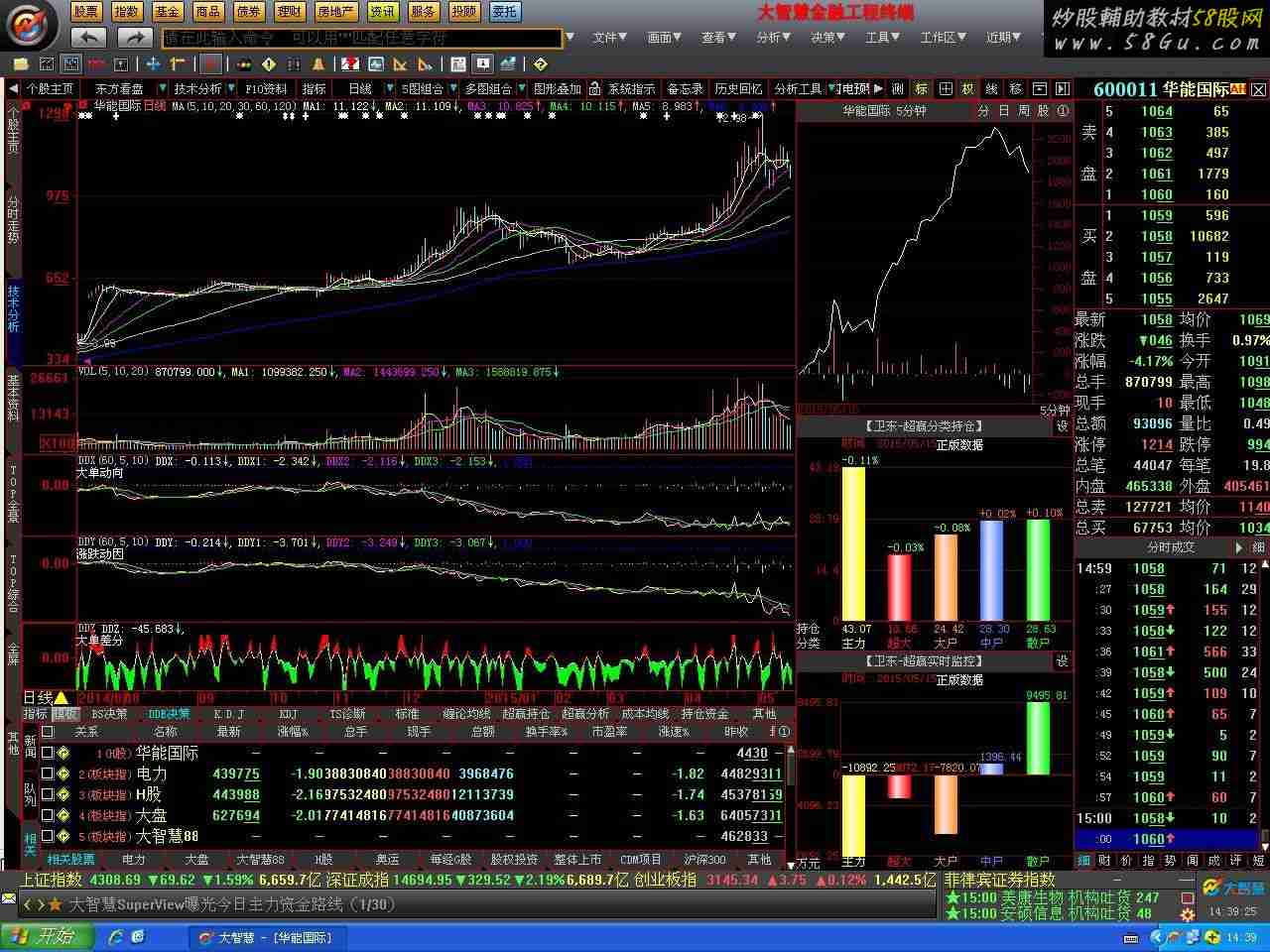The width and height of the screenshot is (1270, 952).
Task: Select the 技术分析 vertical sidebar tab
Action: point(13,307)
